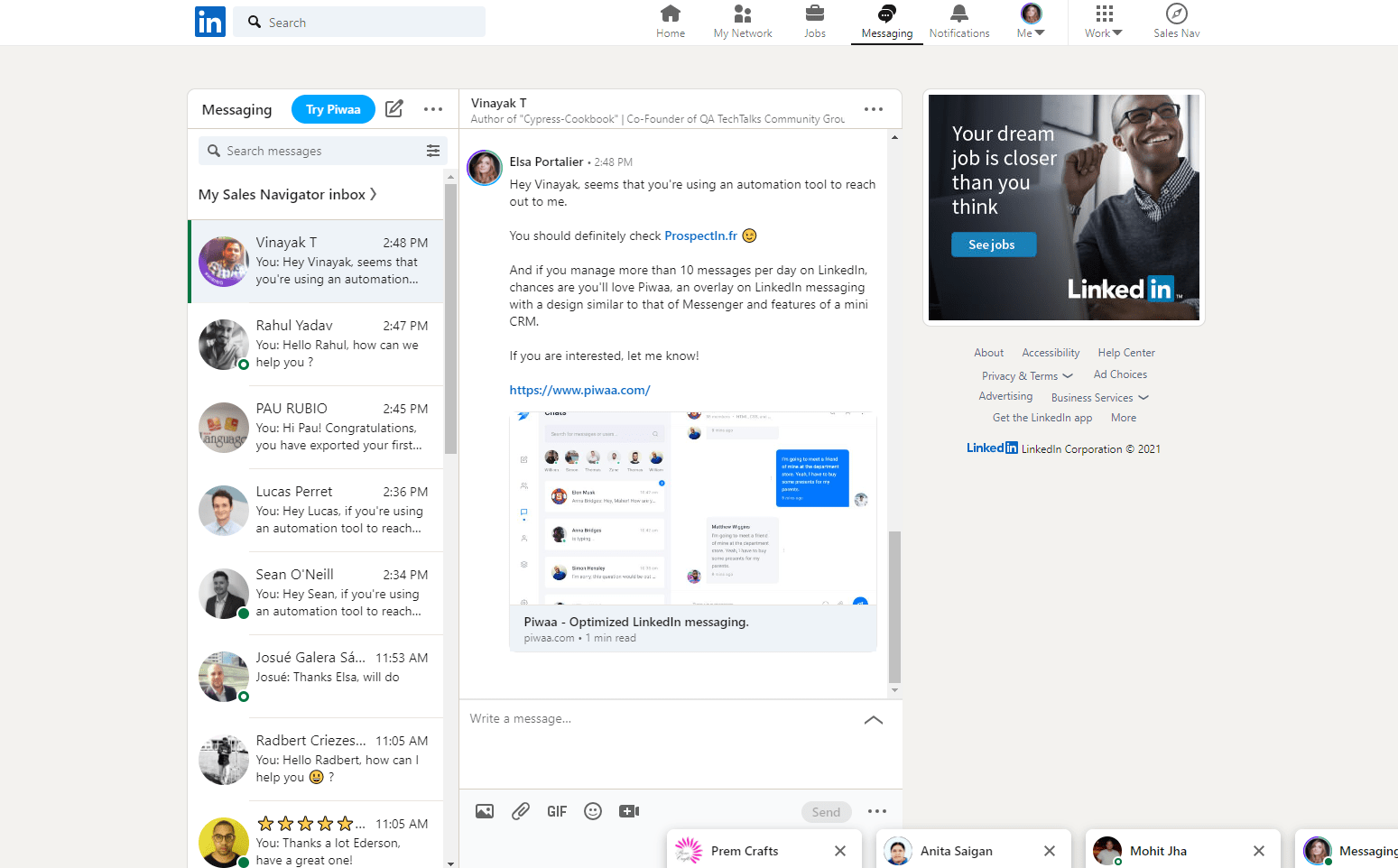The width and height of the screenshot is (1398, 868).
Task: Click the Try Piwaa button
Action: [x=333, y=109]
